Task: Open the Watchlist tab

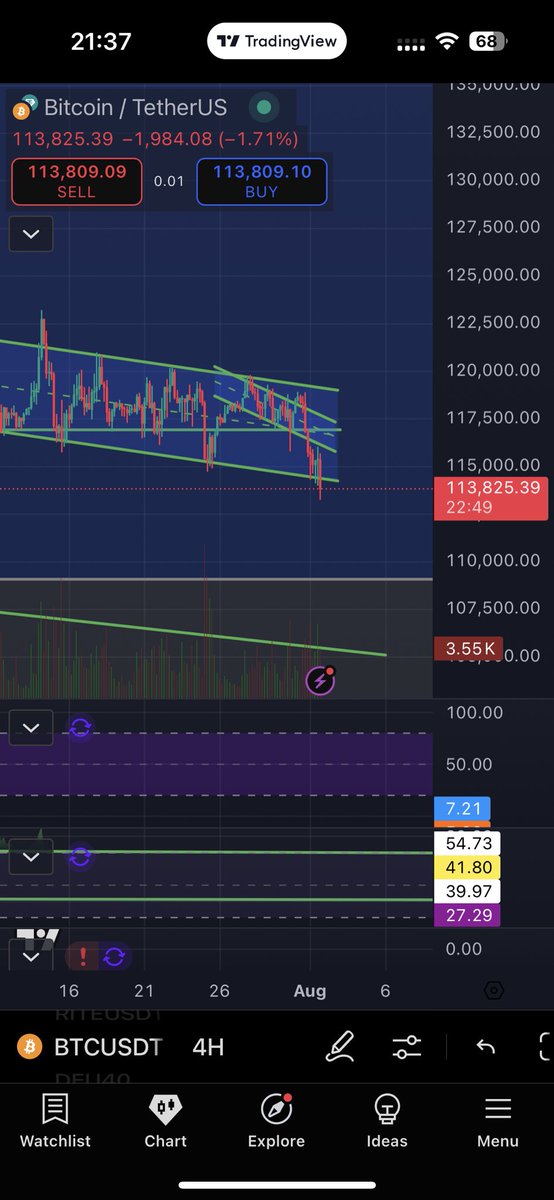Action: (x=55, y=1122)
